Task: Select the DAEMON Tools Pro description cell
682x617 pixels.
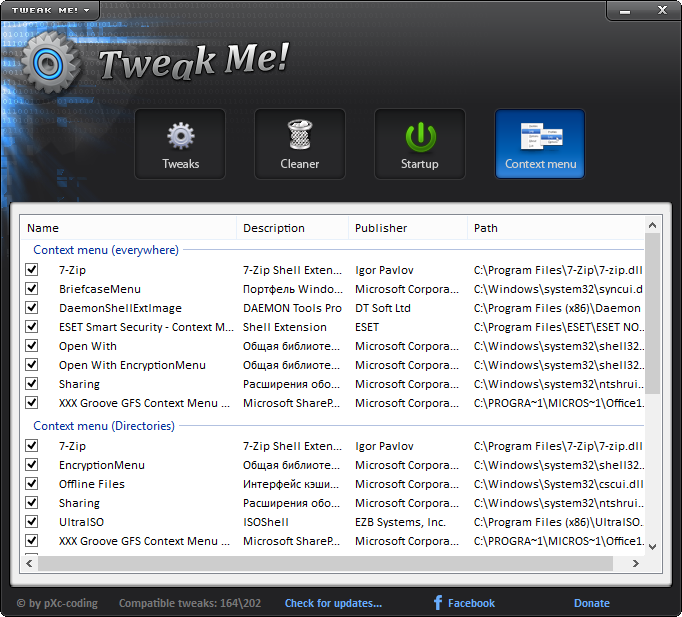Action: pyautogui.click(x=292, y=308)
